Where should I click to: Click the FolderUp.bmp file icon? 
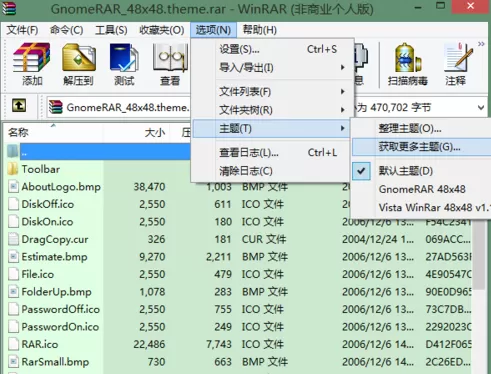13,292
